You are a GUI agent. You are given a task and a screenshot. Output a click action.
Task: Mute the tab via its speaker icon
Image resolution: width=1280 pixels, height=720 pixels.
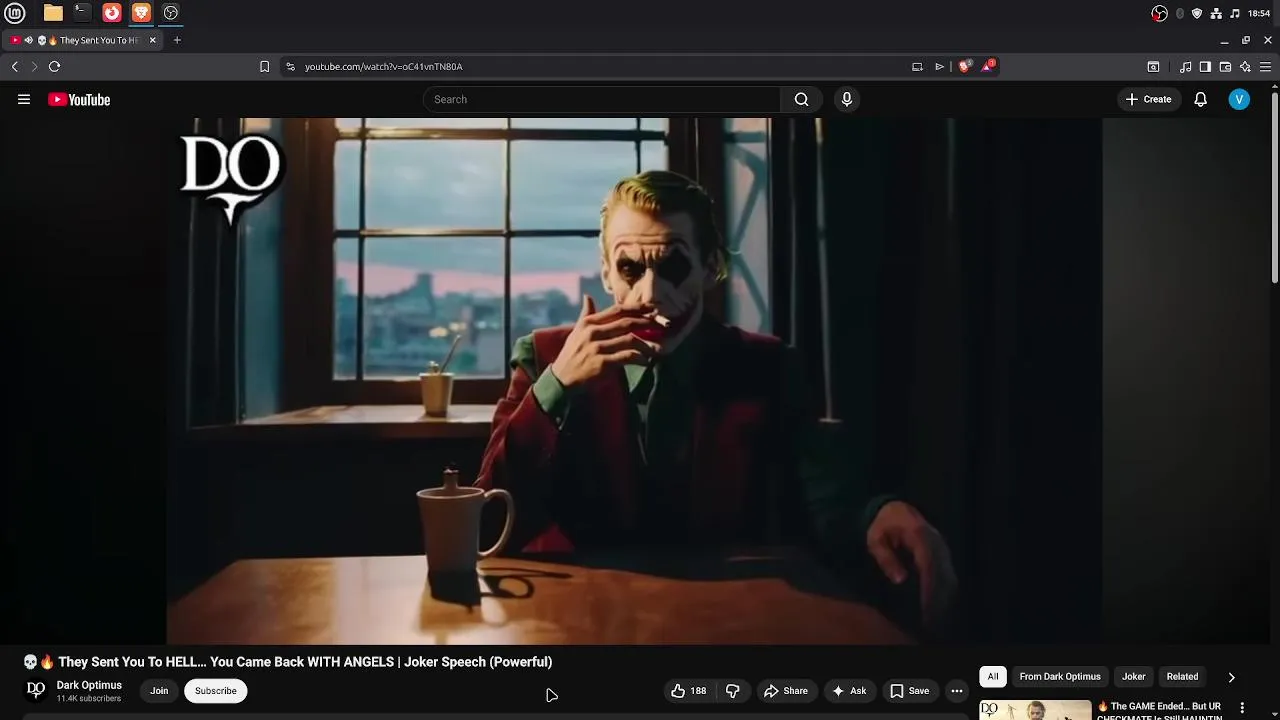(28, 40)
